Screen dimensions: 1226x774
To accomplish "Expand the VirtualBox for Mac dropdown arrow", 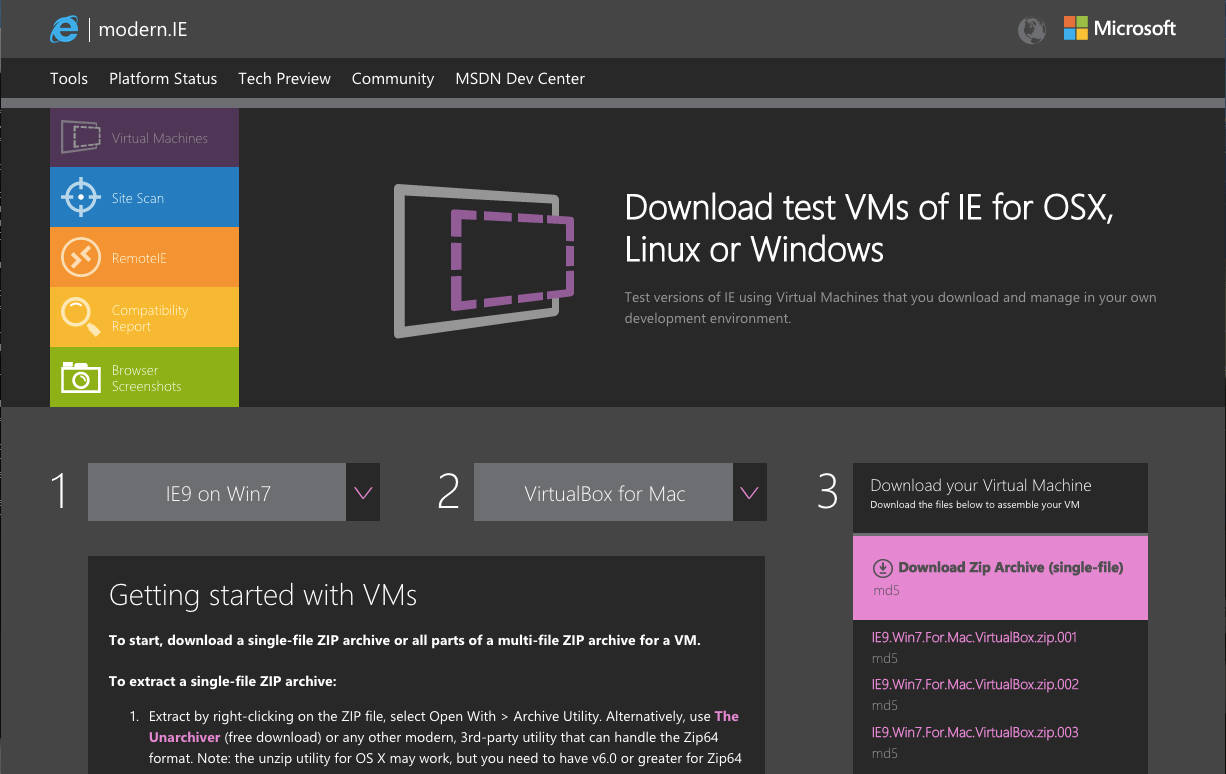I will (749, 492).
